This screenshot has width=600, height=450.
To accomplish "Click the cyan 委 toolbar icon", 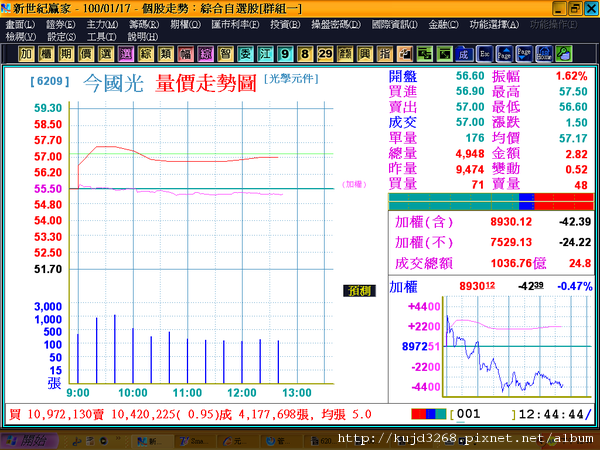I will pos(245,54).
